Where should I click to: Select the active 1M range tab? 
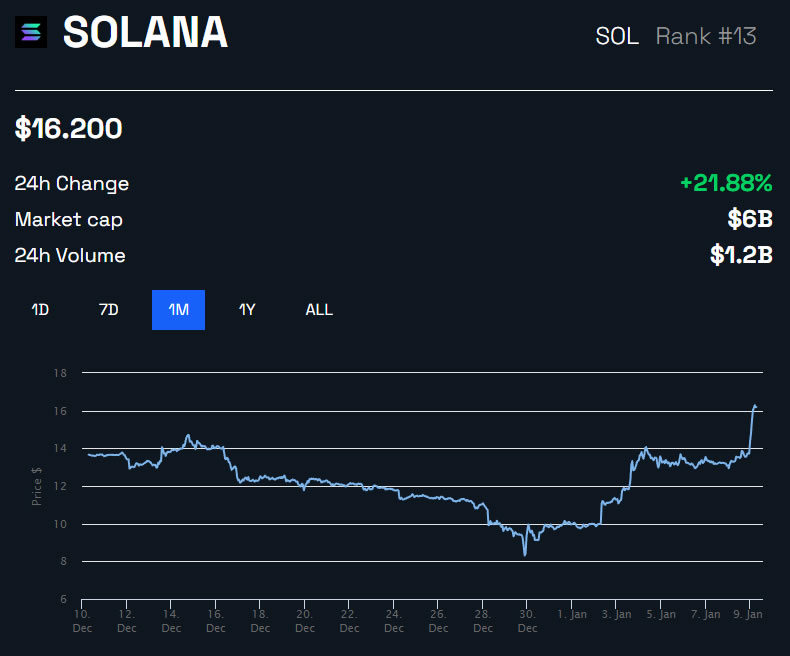(178, 310)
